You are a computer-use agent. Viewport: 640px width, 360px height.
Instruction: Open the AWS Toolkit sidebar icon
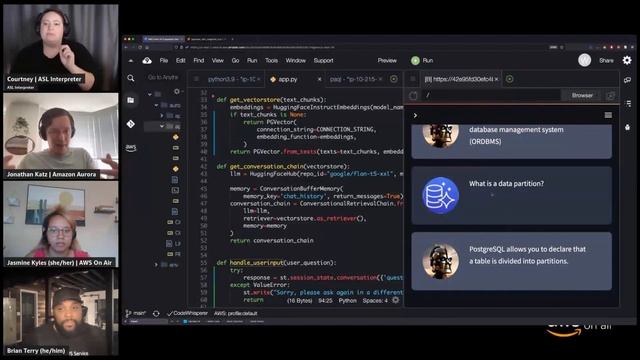coord(131,147)
